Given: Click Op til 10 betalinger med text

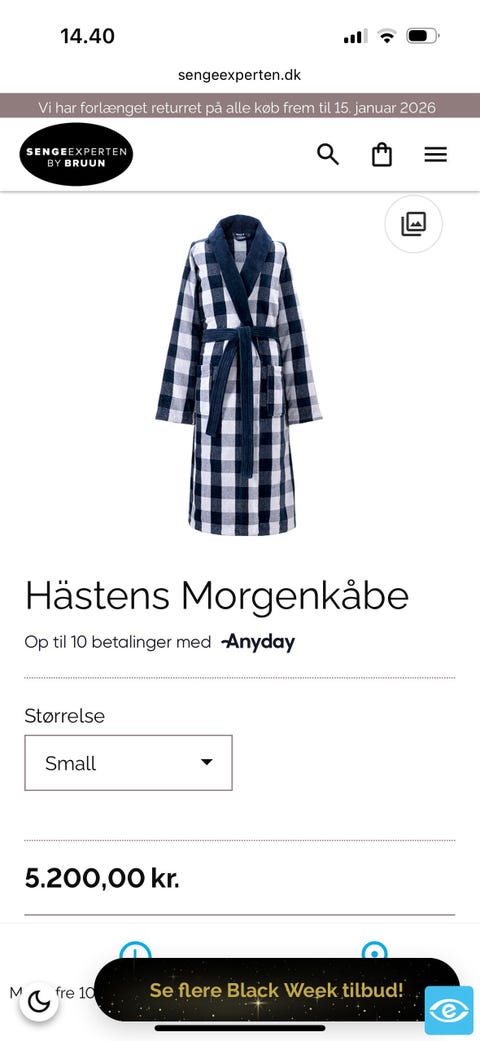Looking at the screenshot, I should tap(118, 642).
